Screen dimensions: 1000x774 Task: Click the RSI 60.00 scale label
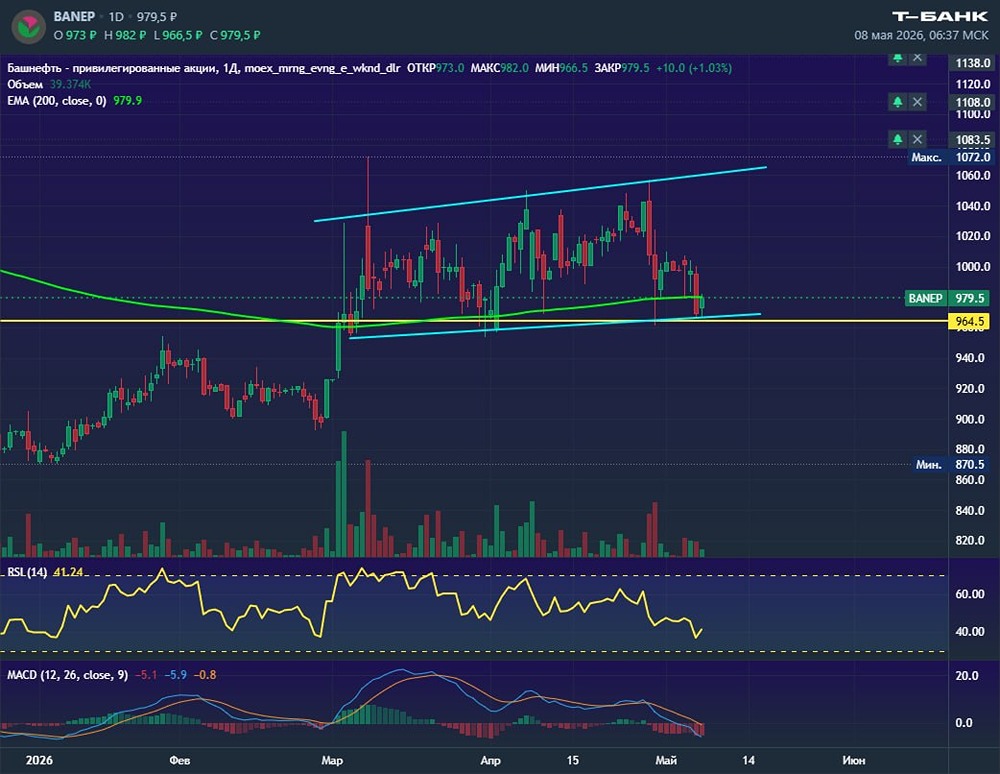point(970,594)
